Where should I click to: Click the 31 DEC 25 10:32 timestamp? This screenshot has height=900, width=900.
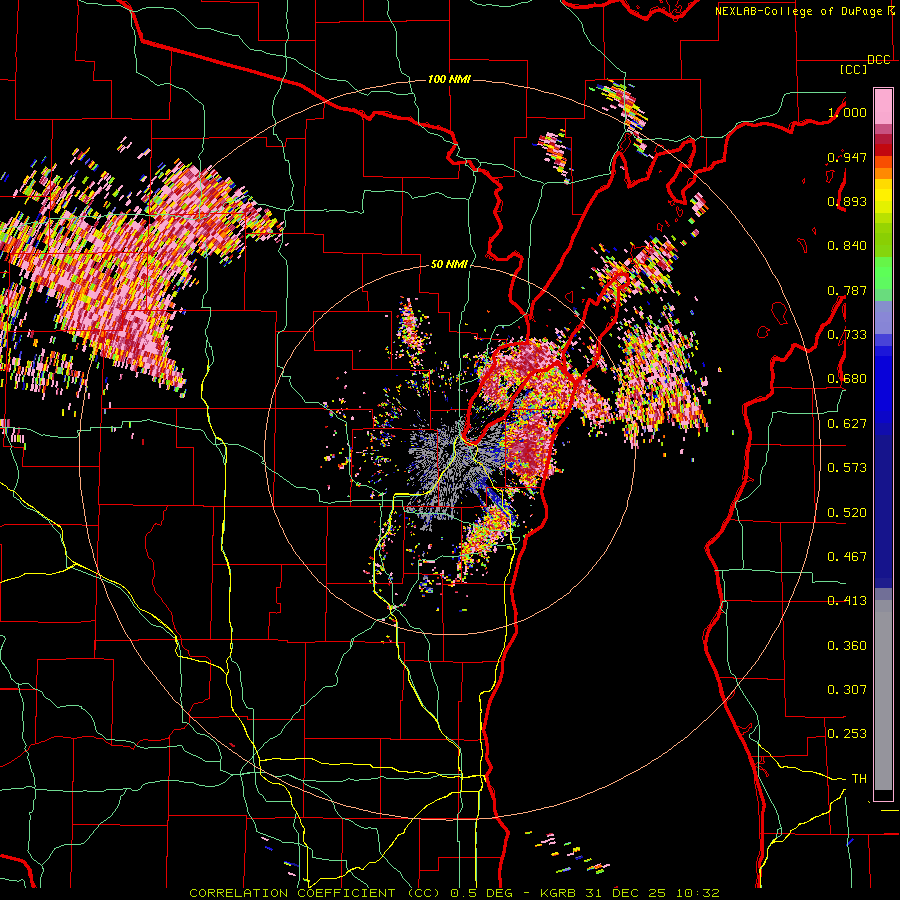[653, 893]
